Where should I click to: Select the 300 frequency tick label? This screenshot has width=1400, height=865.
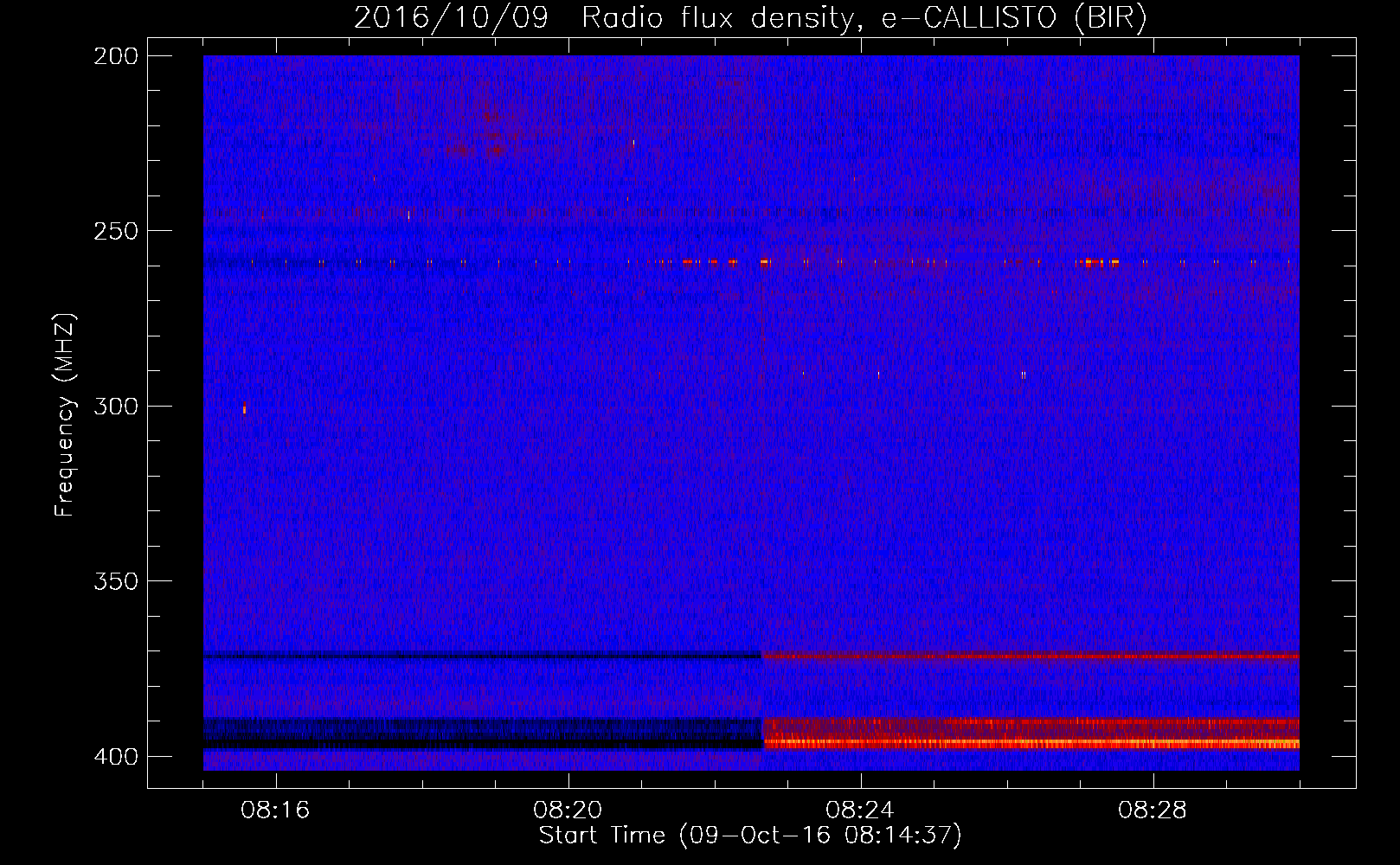(x=115, y=406)
